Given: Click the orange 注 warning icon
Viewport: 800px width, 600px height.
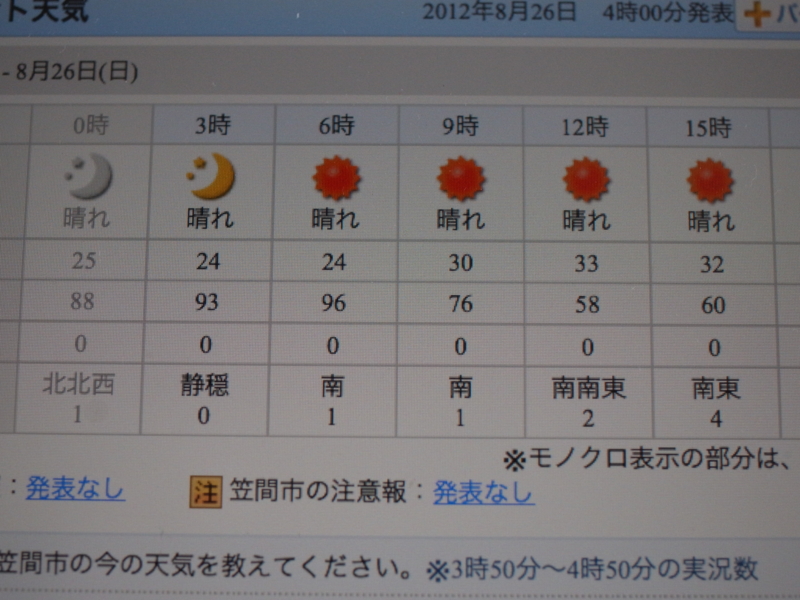Looking at the screenshot, I should tap(206, 492).
